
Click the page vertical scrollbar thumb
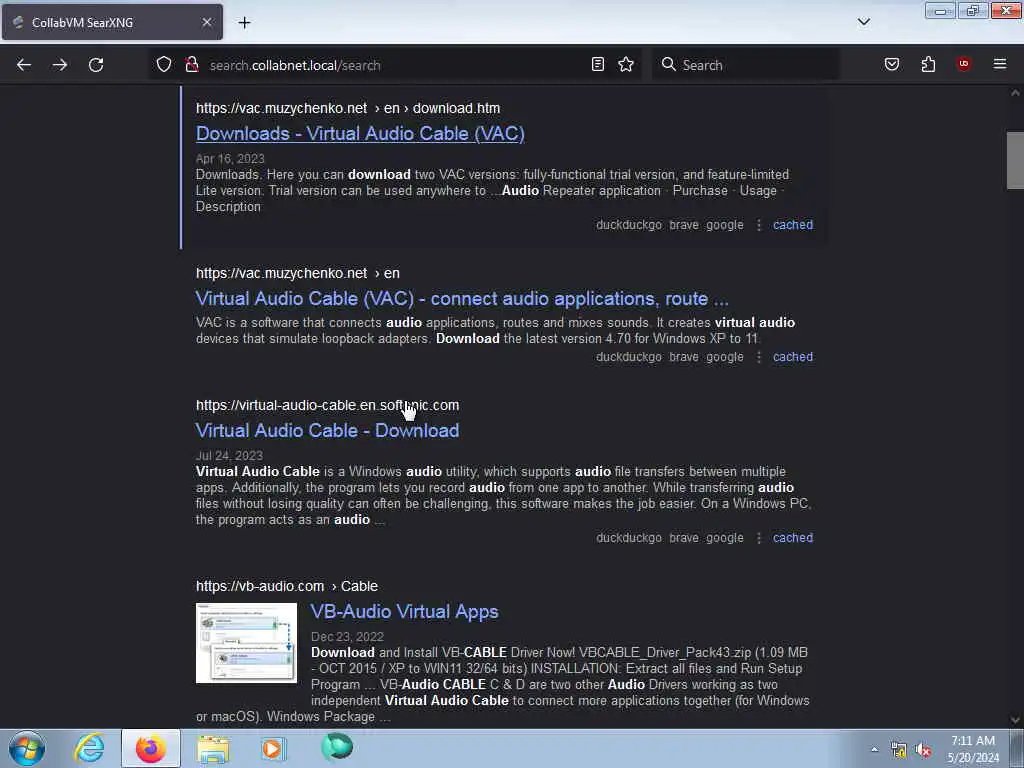click(1015, 160)
